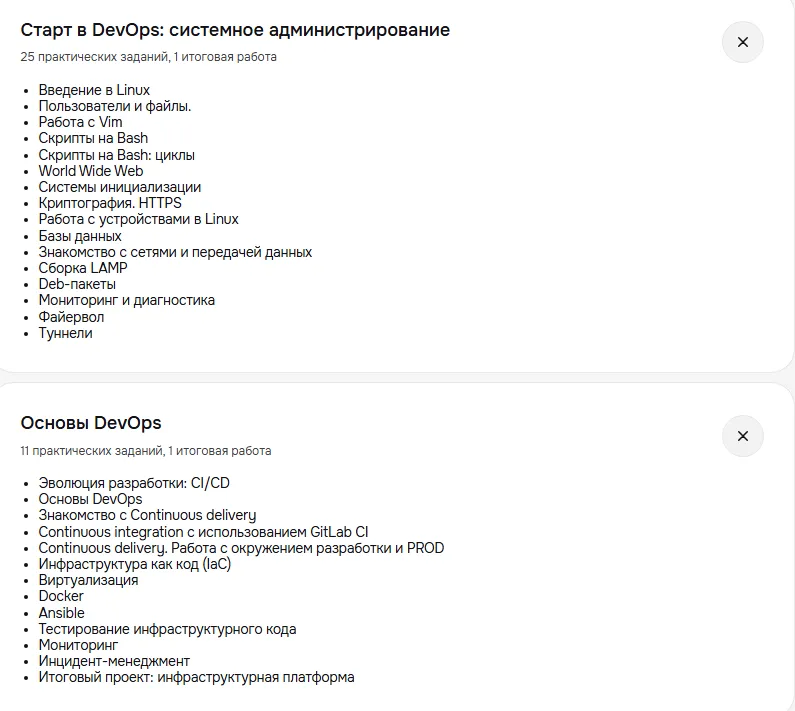The image size is (795, 711).
Task: Select the "Введение в Linux" topic
Action: pyautogui.click(x=94, y=90)
